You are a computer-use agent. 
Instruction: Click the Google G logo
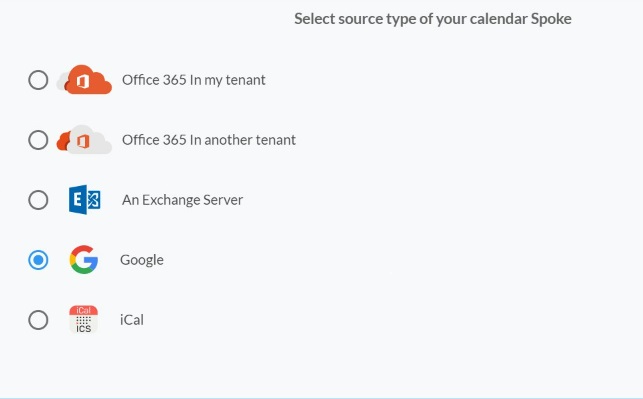[x=84, y=260]
